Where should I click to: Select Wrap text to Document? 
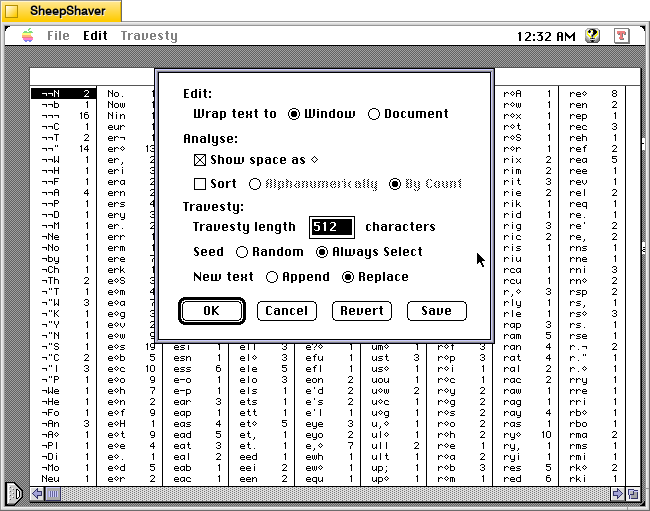(x=408, y=114)
